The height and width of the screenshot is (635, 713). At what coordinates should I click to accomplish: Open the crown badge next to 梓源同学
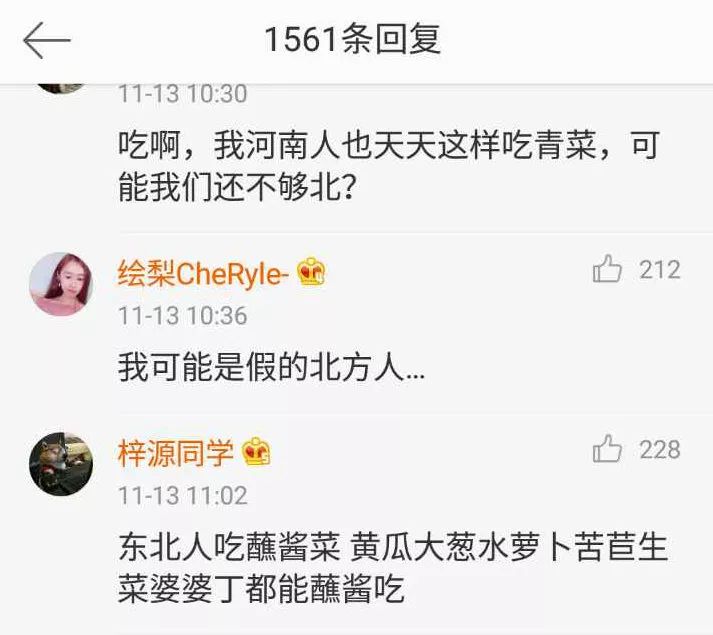coord(256,451)
